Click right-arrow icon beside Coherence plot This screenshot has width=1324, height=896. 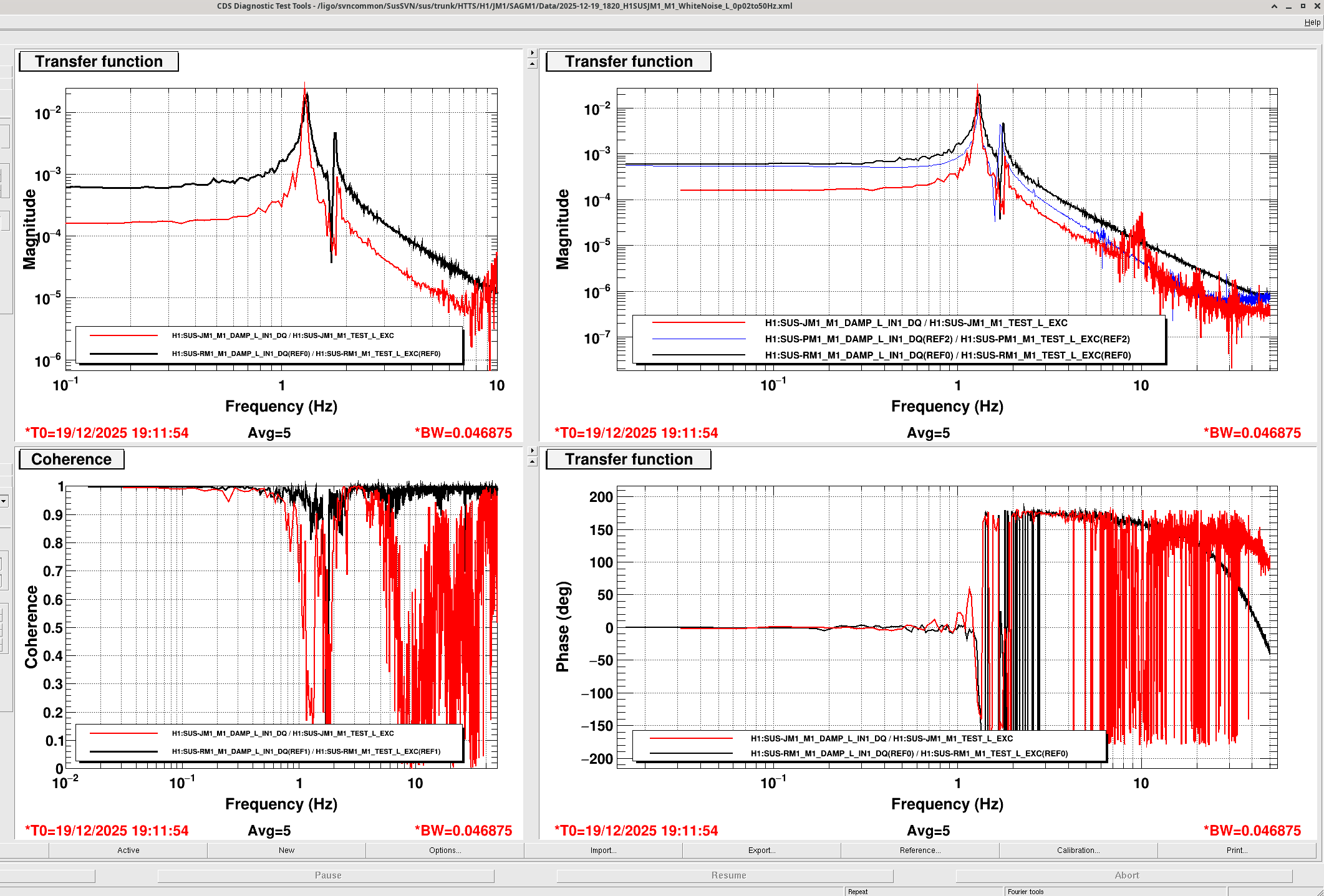pyautogui.click(x=532, y=450)
